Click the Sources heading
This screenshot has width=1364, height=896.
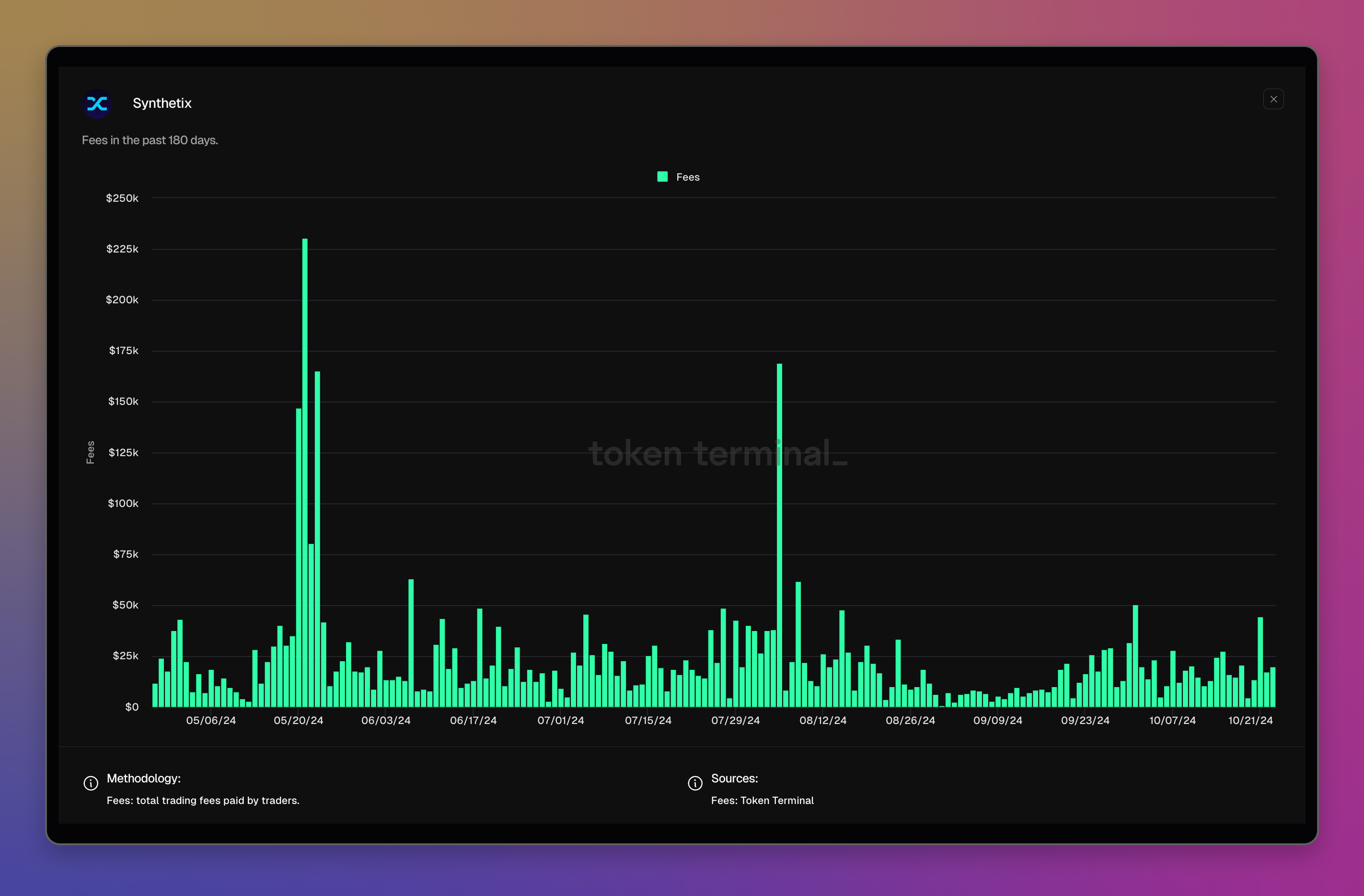point(734,778)
